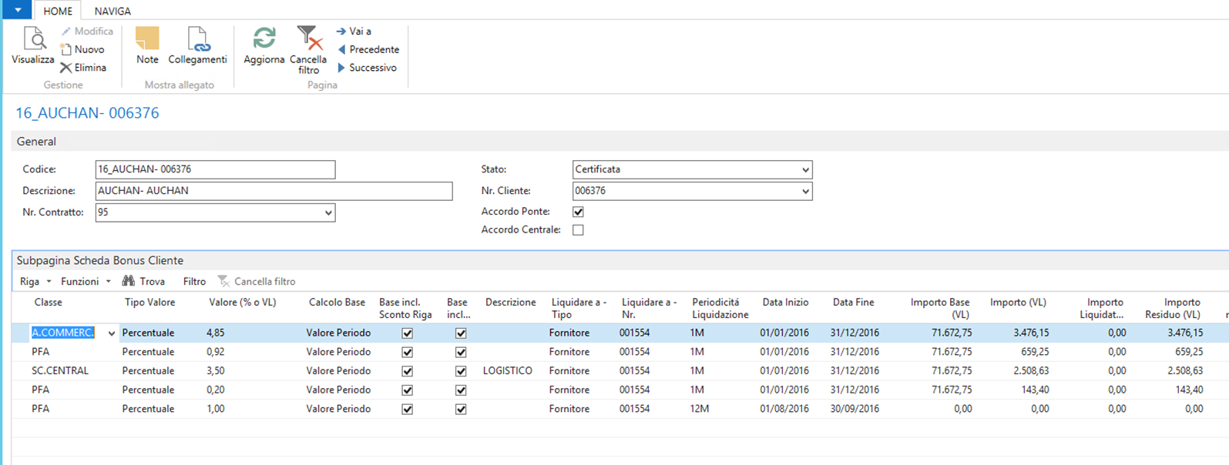Sort by Calcolo Base column header
The image size is (1229, 465).
tap(337, 302)
